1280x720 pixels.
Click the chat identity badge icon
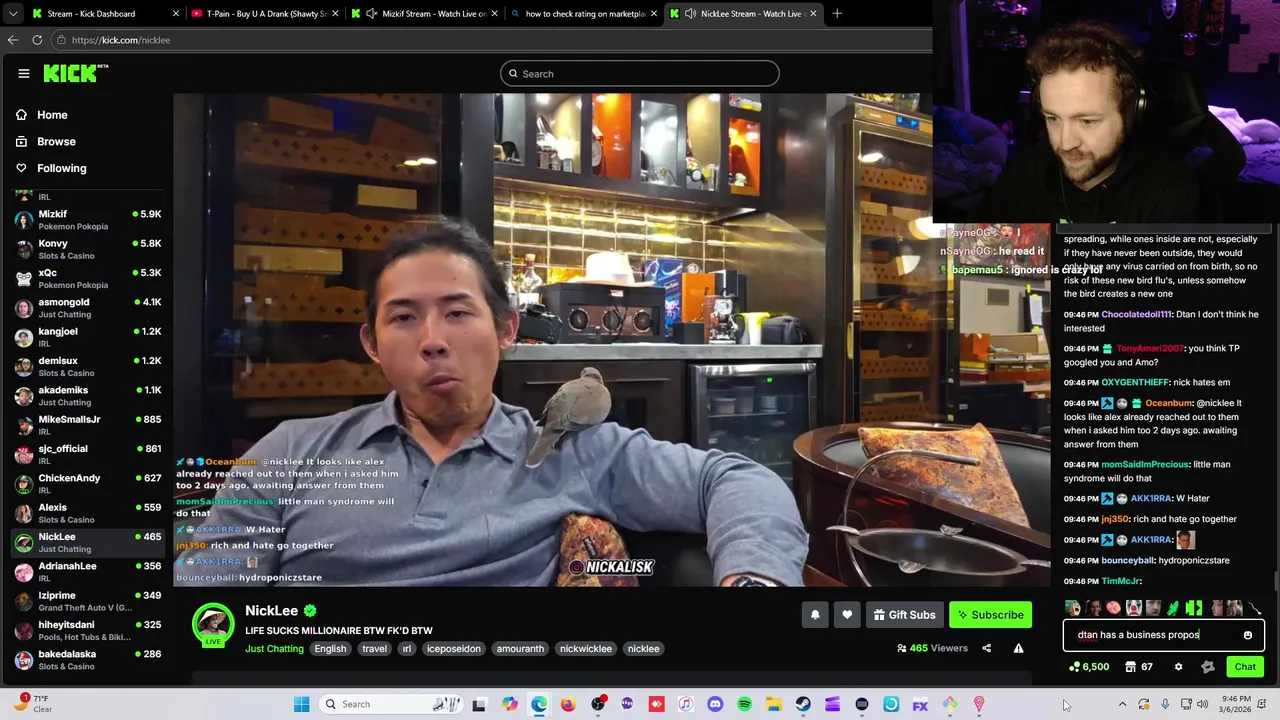click(x=1207, y=667)
